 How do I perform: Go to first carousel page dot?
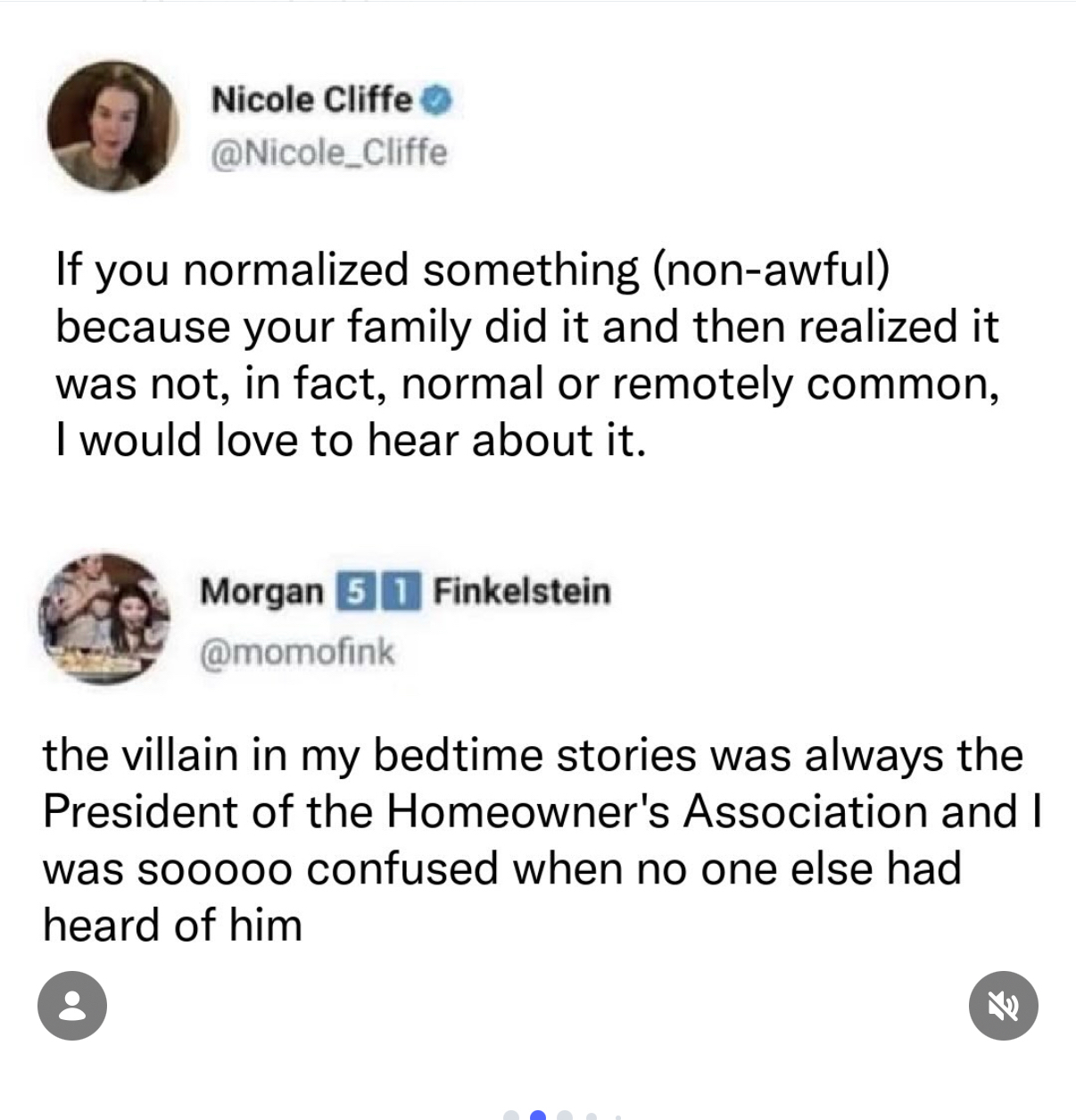pos(511,1116)
